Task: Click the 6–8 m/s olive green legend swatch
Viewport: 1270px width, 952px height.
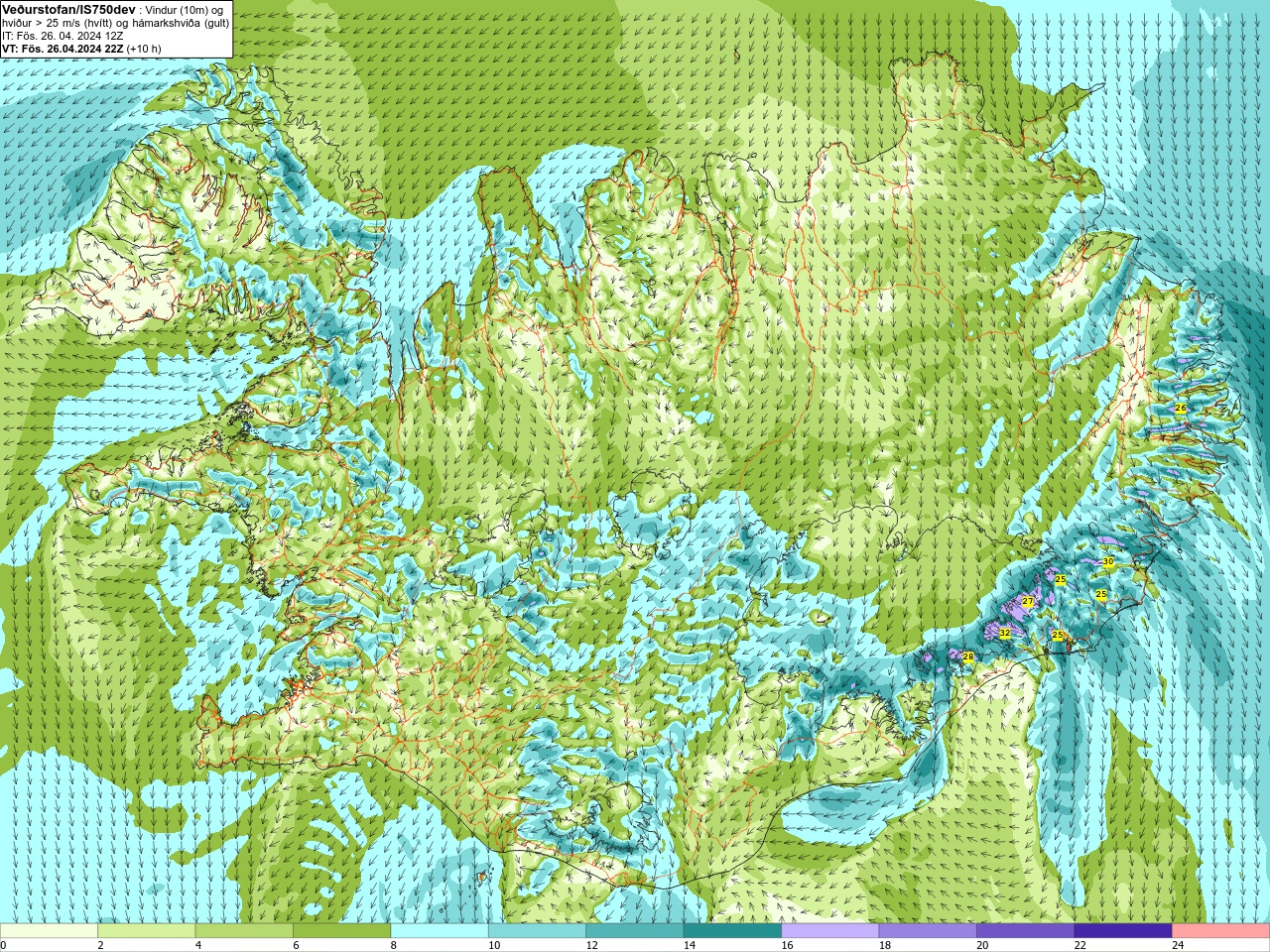Action: coord(342,931)
